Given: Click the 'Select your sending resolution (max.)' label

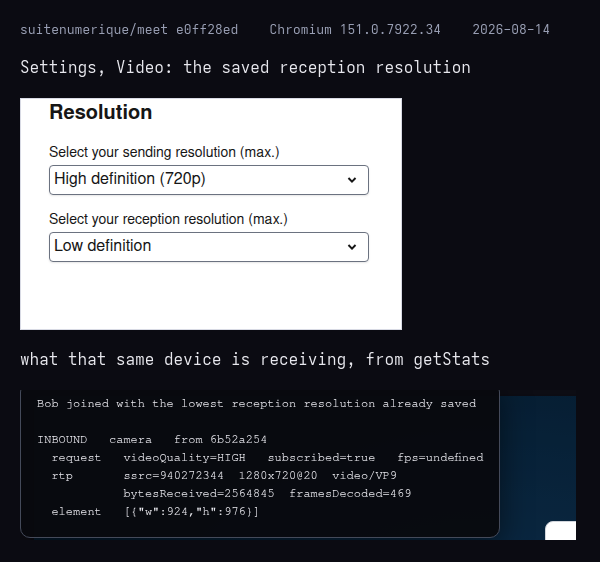Looking at the screenshot, I should (x=164, y=152).
